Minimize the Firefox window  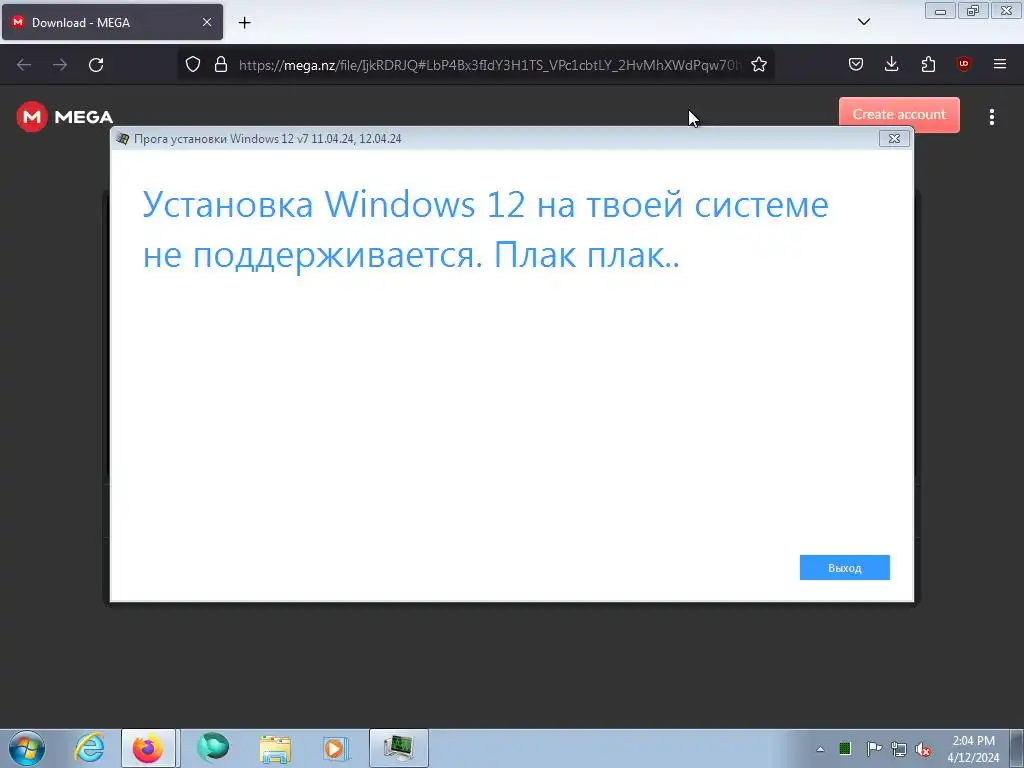pyautogui.click(x=940, y=11)
